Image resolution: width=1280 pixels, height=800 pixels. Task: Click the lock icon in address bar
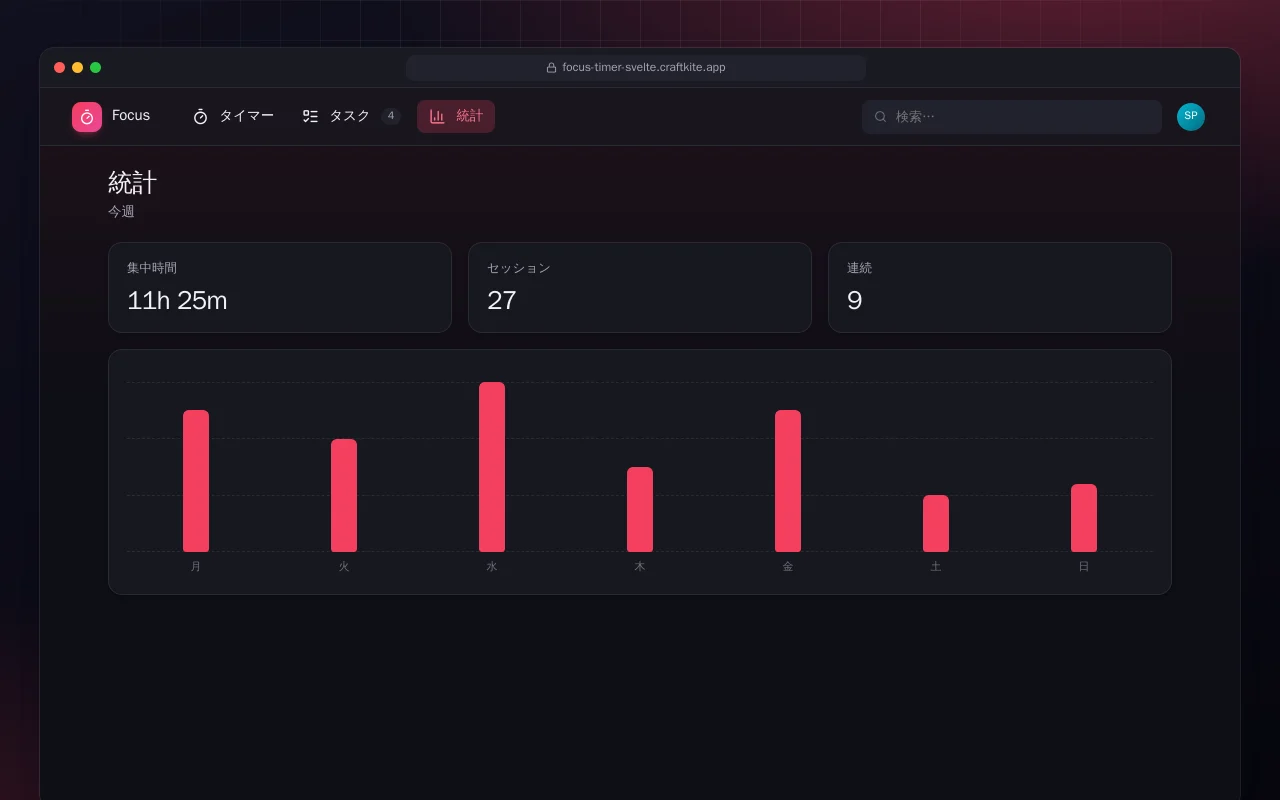pos(551,68)
